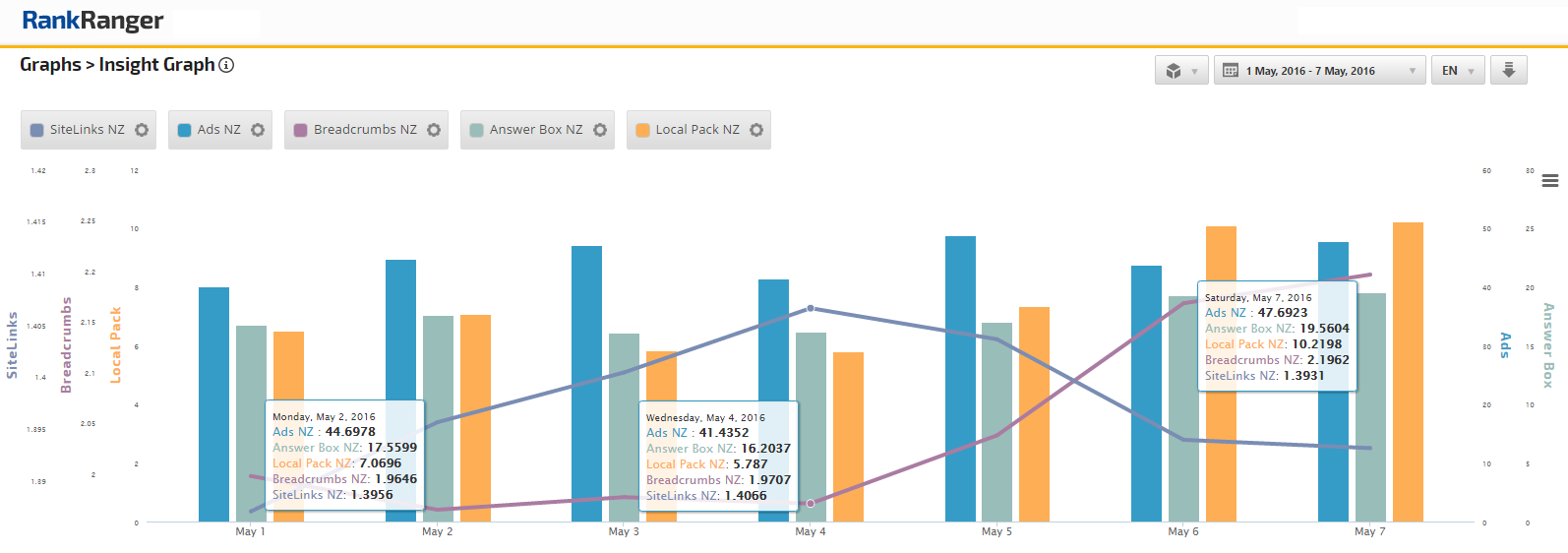Expand the EN language dropdown
This screenshot has width=1568, height=553.
[1457, 71]
